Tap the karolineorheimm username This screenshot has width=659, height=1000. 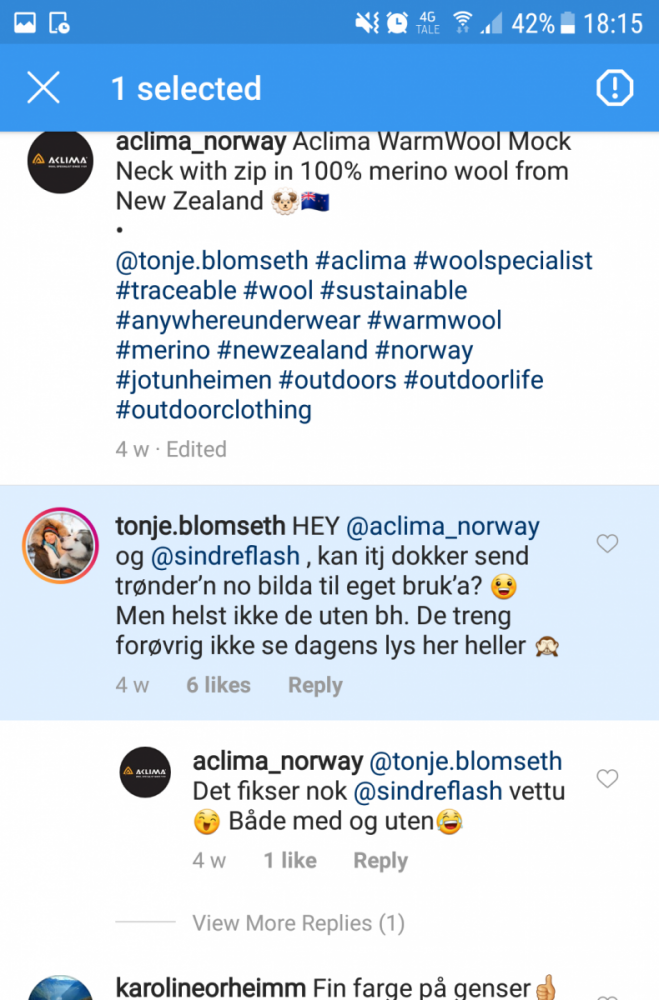[211, 985]
